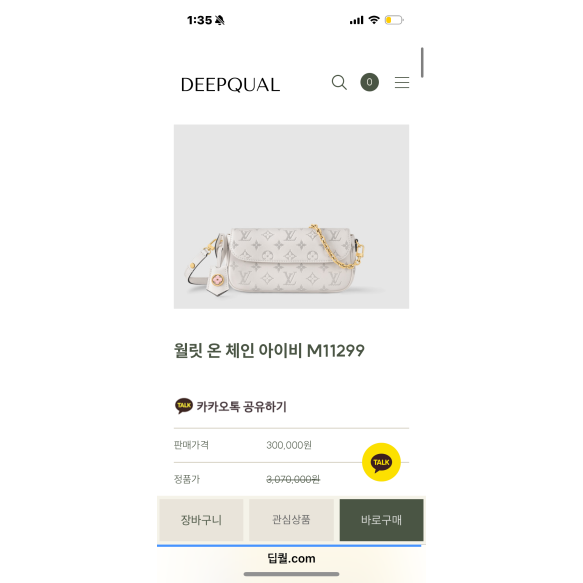
Task: Tap the yellow floating KakaoTalk chat button
Action: tap(381, 462)
